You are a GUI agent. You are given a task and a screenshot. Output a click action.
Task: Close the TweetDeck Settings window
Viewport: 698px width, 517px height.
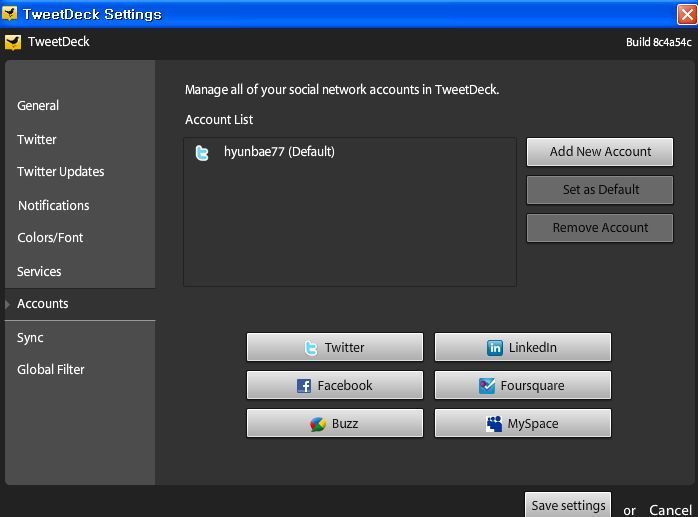(x=687, y=14)
